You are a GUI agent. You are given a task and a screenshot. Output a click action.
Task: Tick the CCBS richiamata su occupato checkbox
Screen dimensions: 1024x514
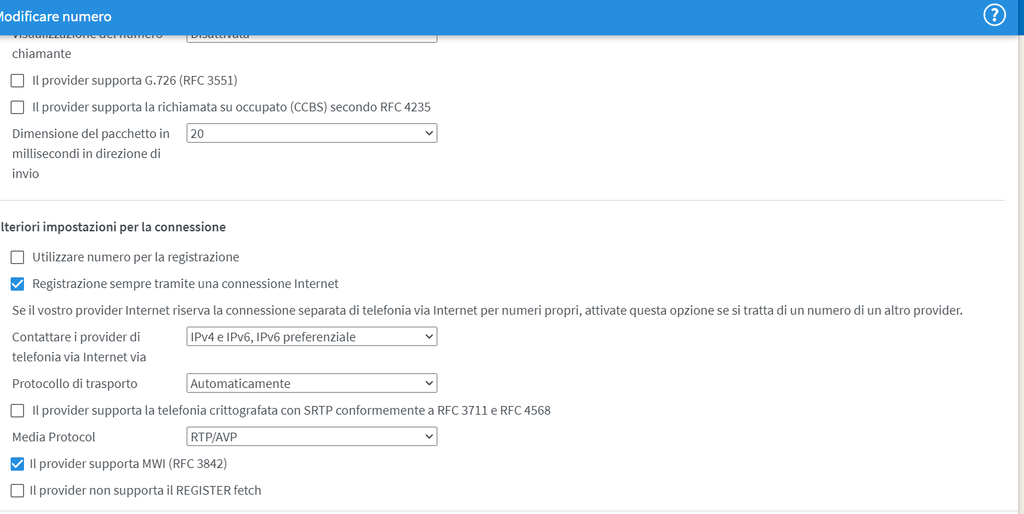(x=18, y=107)
